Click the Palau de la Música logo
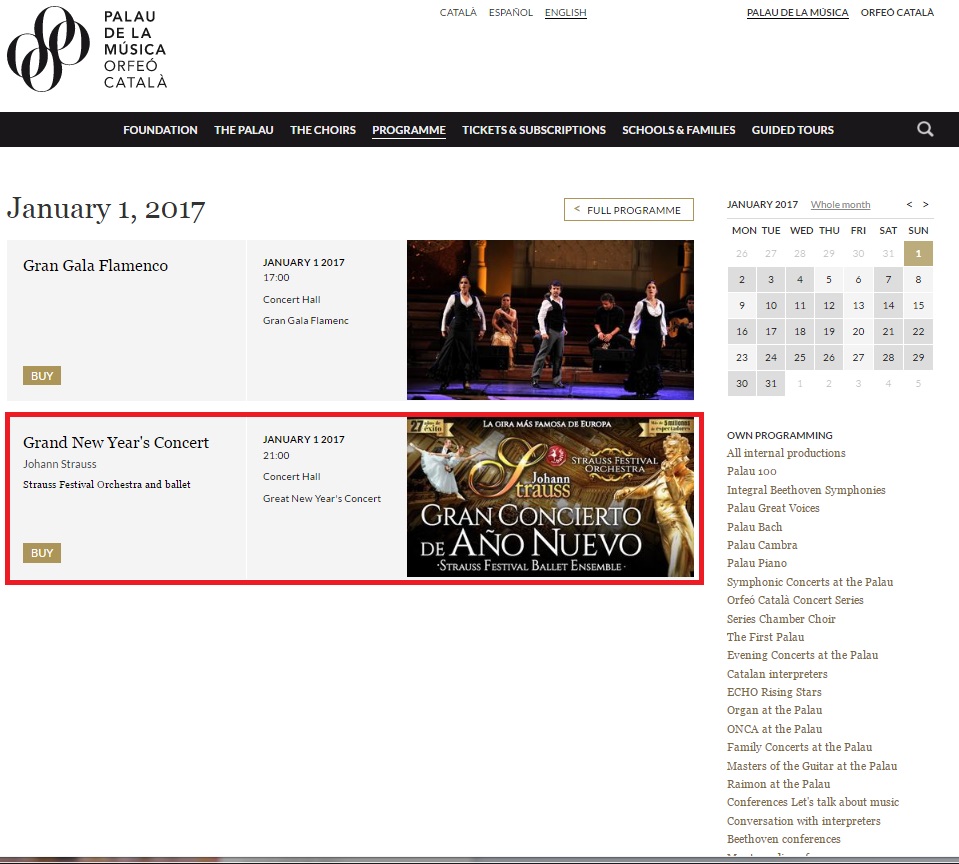Image resolution: width=959 pixels, height=864 pixels. (x=87, y=49)
